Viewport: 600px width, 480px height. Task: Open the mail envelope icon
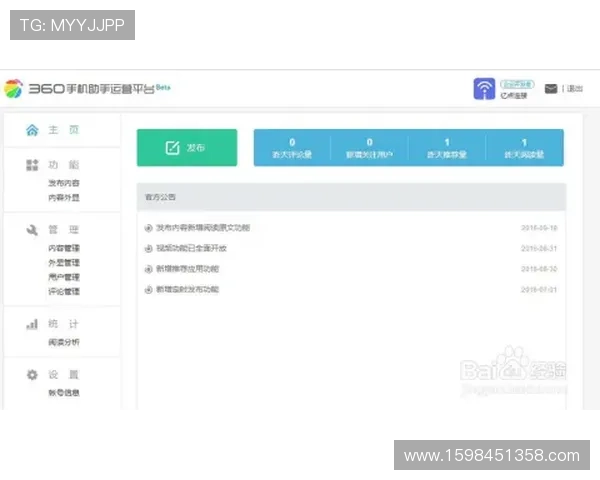pyautogui.click(x=551, y=89)
